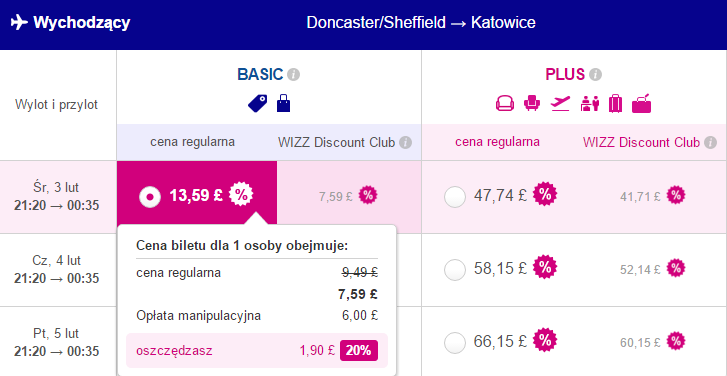Click the 52,14 £ discount club price
Image resolution: width=727 pixels, height=376 pixels.
tap(640, 269)
